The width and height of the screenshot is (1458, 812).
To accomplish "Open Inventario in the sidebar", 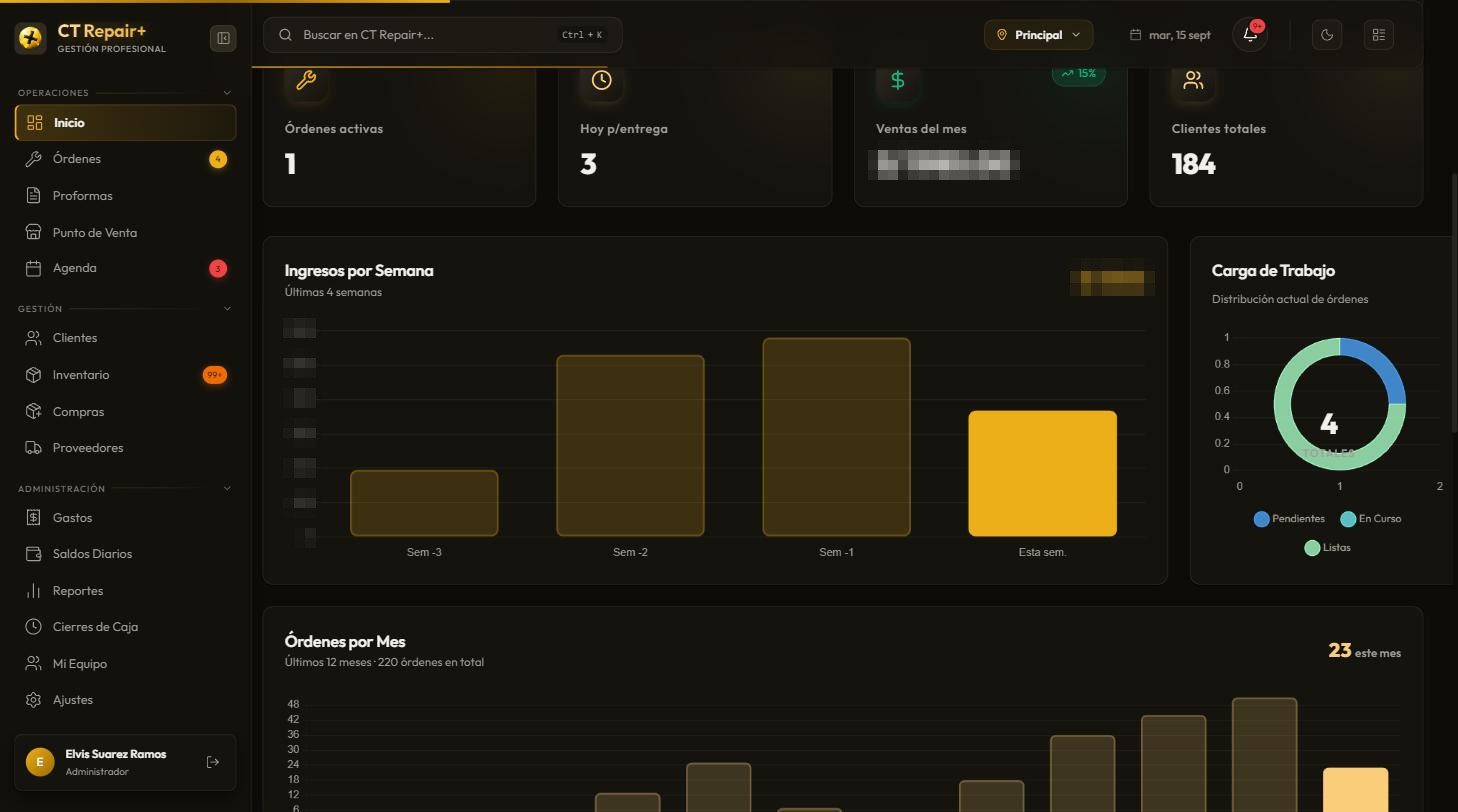I will (126, 375).
